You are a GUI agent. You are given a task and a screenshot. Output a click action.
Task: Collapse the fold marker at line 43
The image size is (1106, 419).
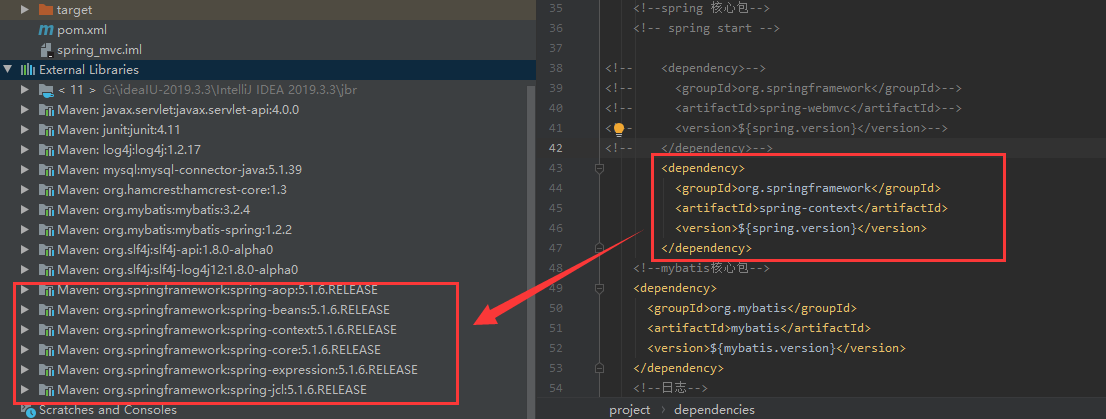(x=599, y=169)
